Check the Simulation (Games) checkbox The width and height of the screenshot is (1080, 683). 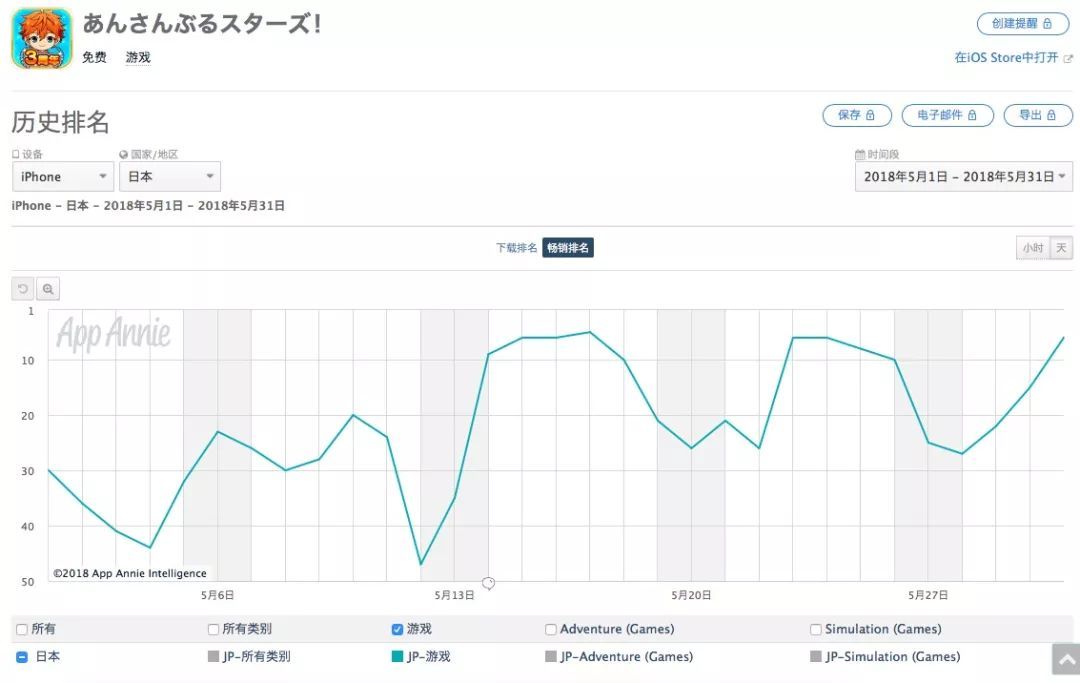click(816, 630)
